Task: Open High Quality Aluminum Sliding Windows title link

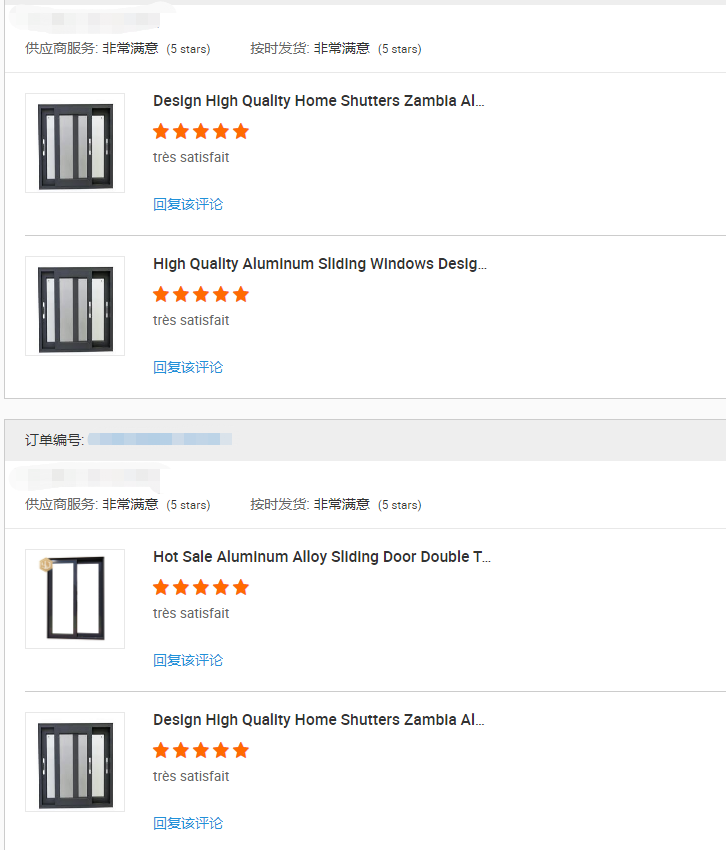Action: 319,264
